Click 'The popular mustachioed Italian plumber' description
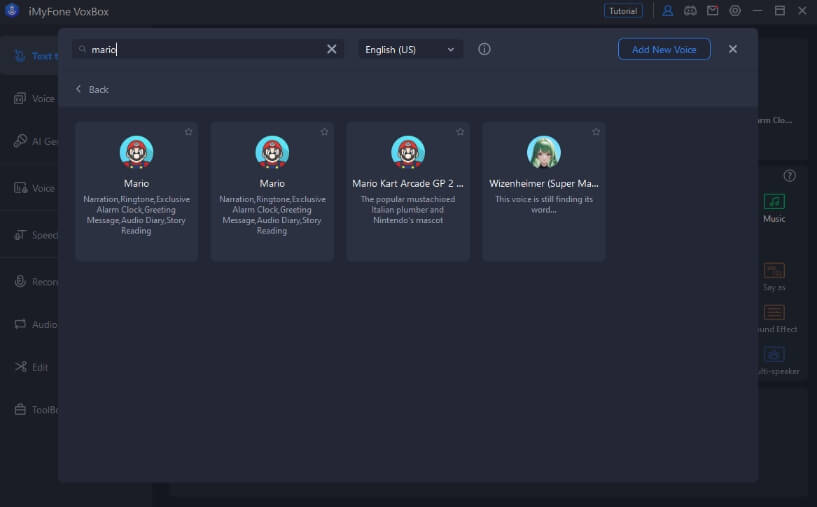 408,209
